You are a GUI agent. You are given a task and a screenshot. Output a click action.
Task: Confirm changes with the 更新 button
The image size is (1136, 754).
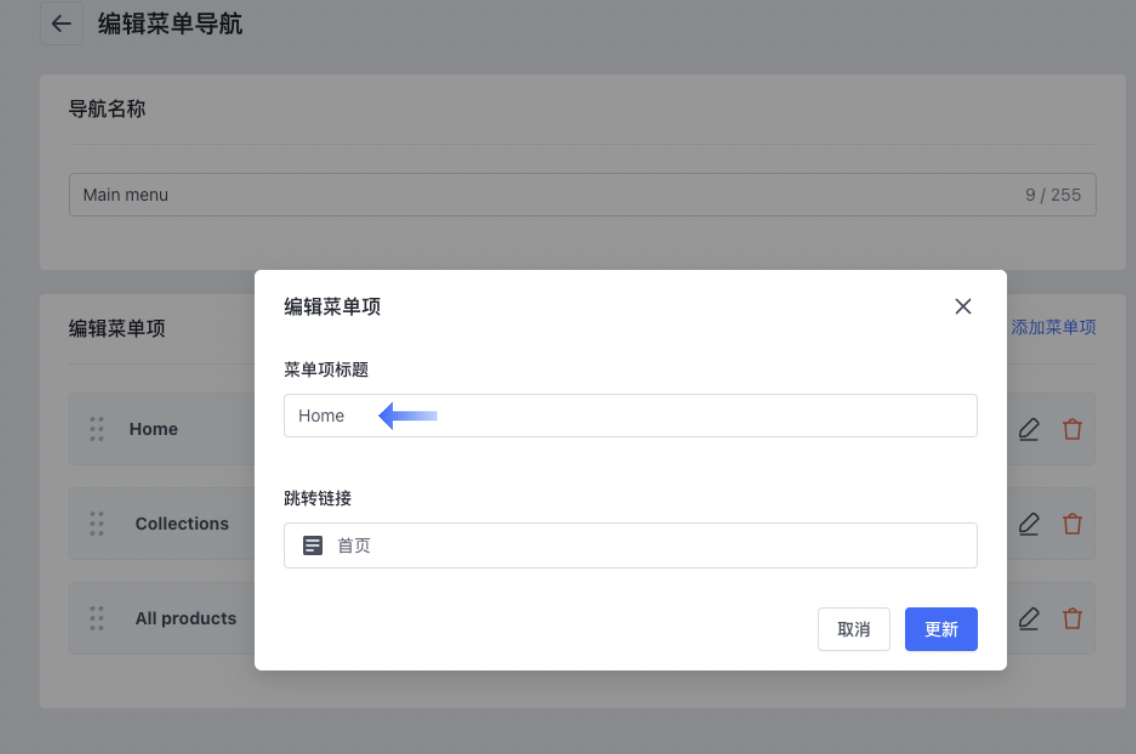[941, 629]
